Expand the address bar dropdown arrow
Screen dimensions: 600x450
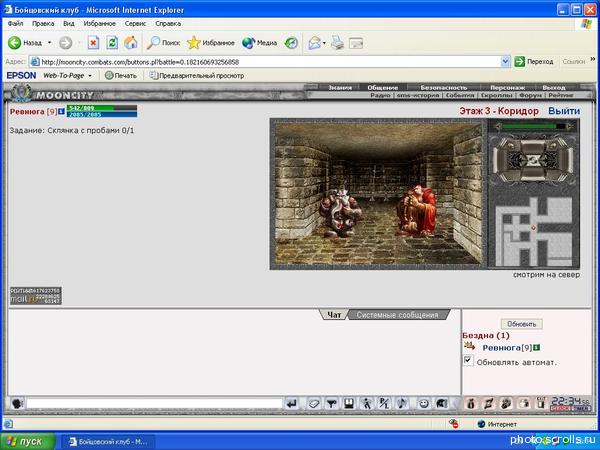click(x=505, y=62)
